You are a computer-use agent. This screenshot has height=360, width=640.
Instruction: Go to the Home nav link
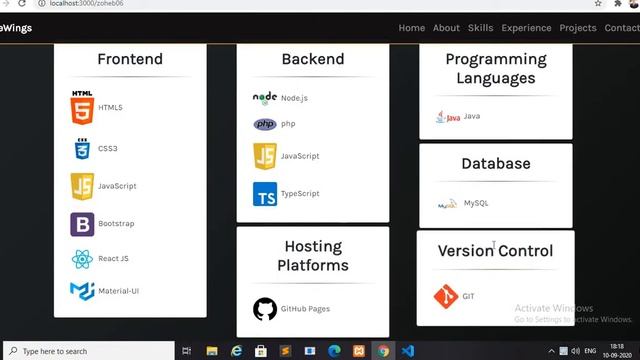coord(411,28)
